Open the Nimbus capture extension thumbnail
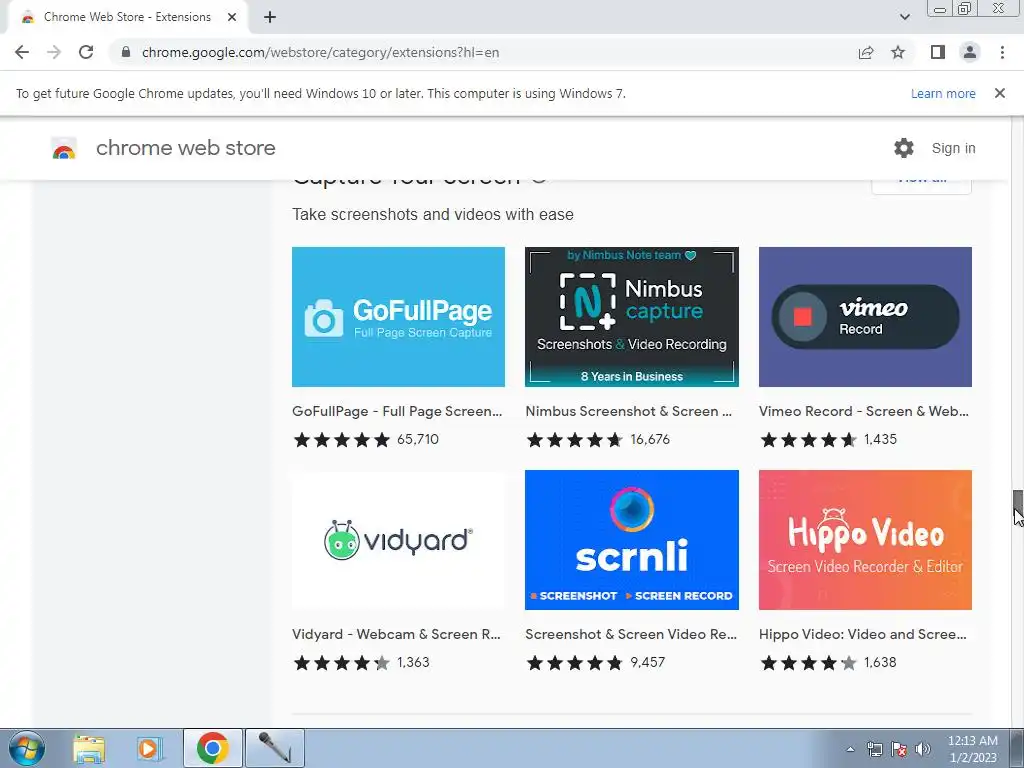The width and height of the screenshot is (1024, 768). click(x=632, y=317)
